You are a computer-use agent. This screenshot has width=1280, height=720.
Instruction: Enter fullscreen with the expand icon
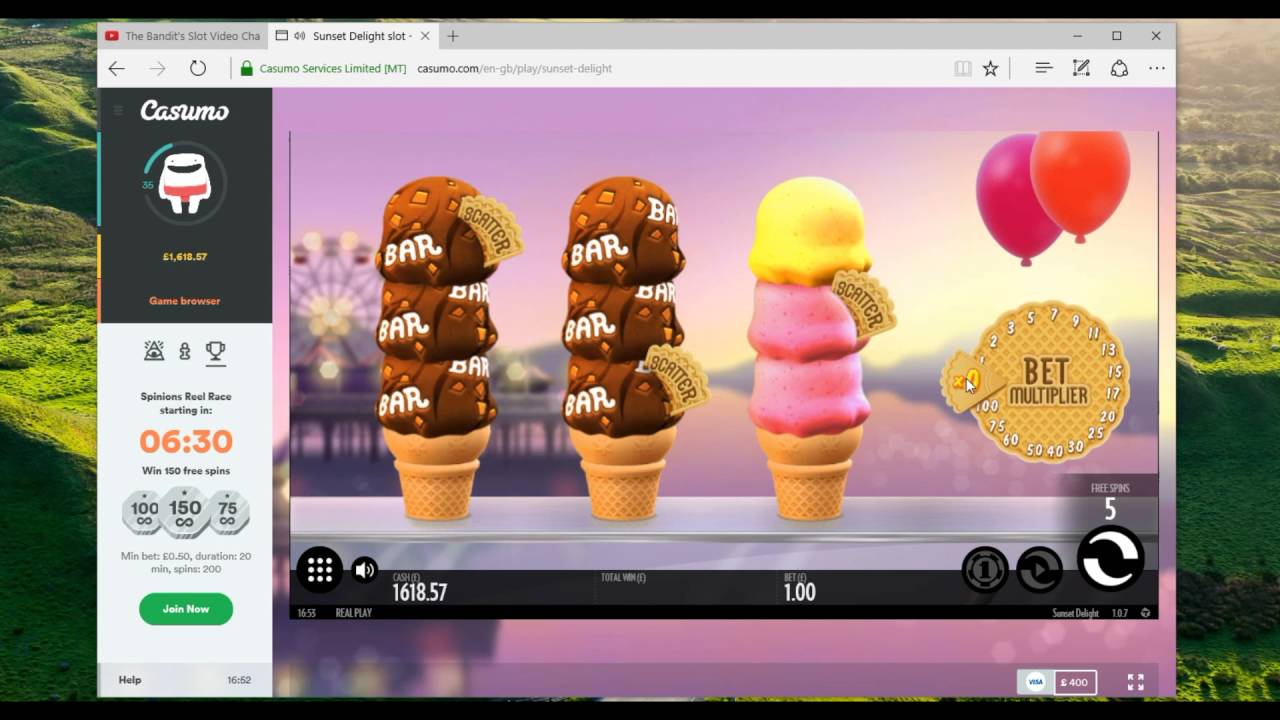[x=1135, y=682]
